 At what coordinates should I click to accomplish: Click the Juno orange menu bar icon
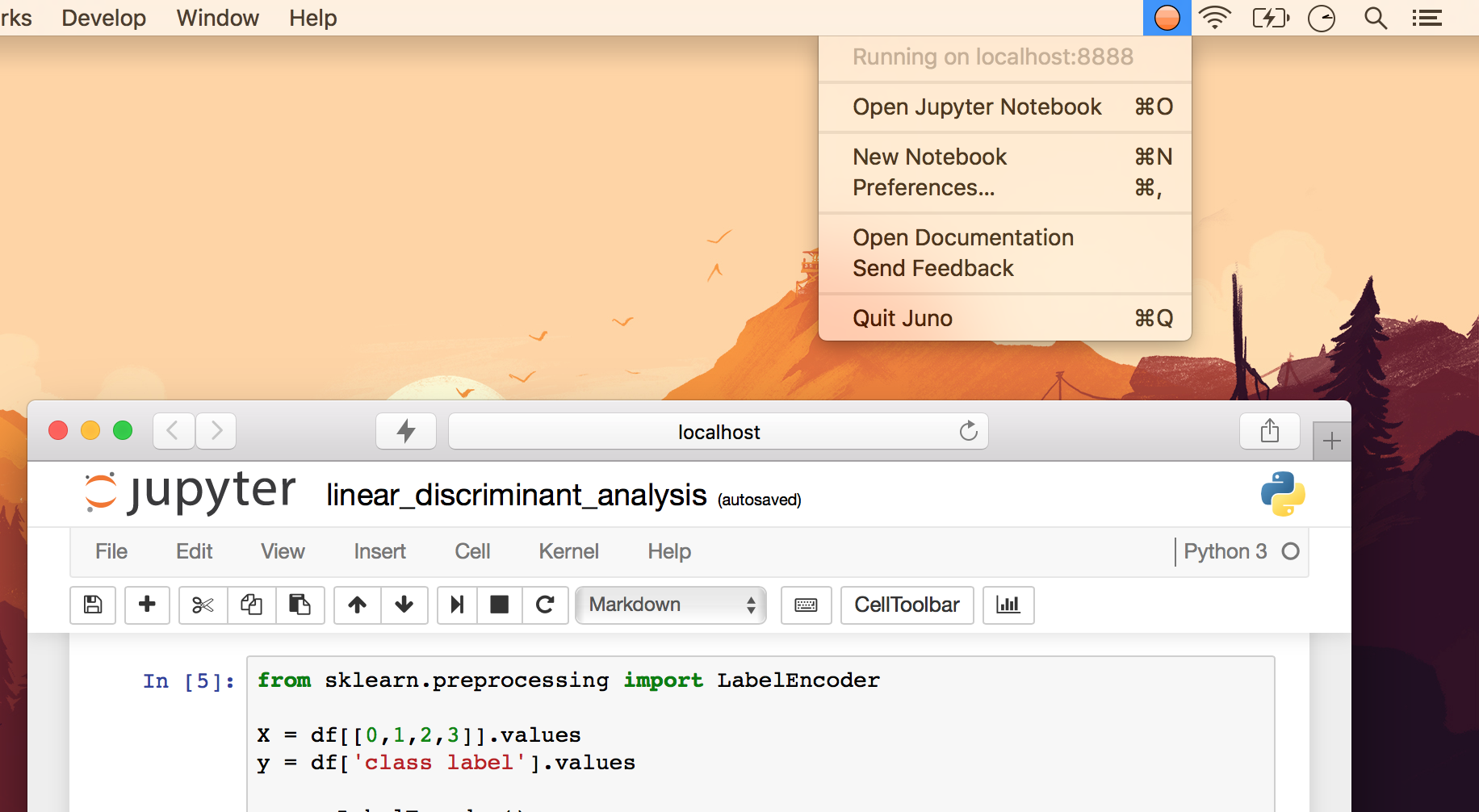[1167, 18]
